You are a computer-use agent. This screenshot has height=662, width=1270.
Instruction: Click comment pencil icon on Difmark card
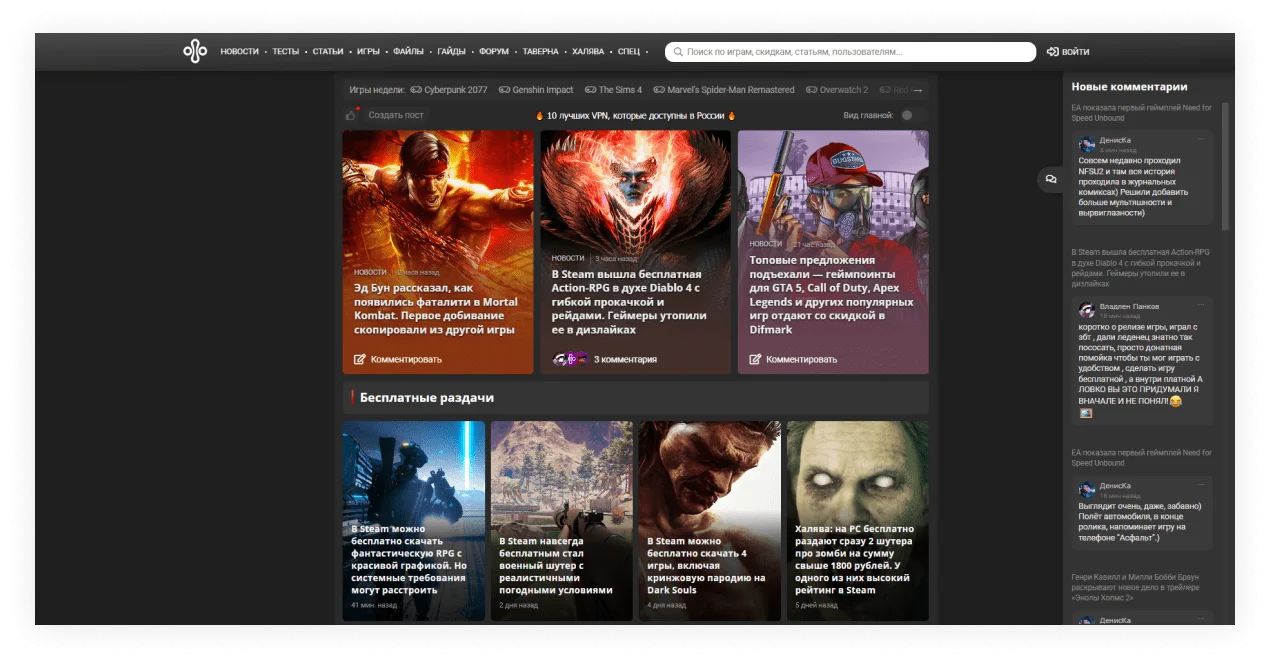(x=756, y=359)
